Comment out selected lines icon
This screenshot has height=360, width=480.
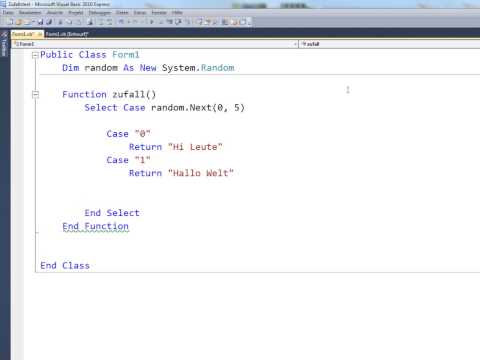point(101,22)
